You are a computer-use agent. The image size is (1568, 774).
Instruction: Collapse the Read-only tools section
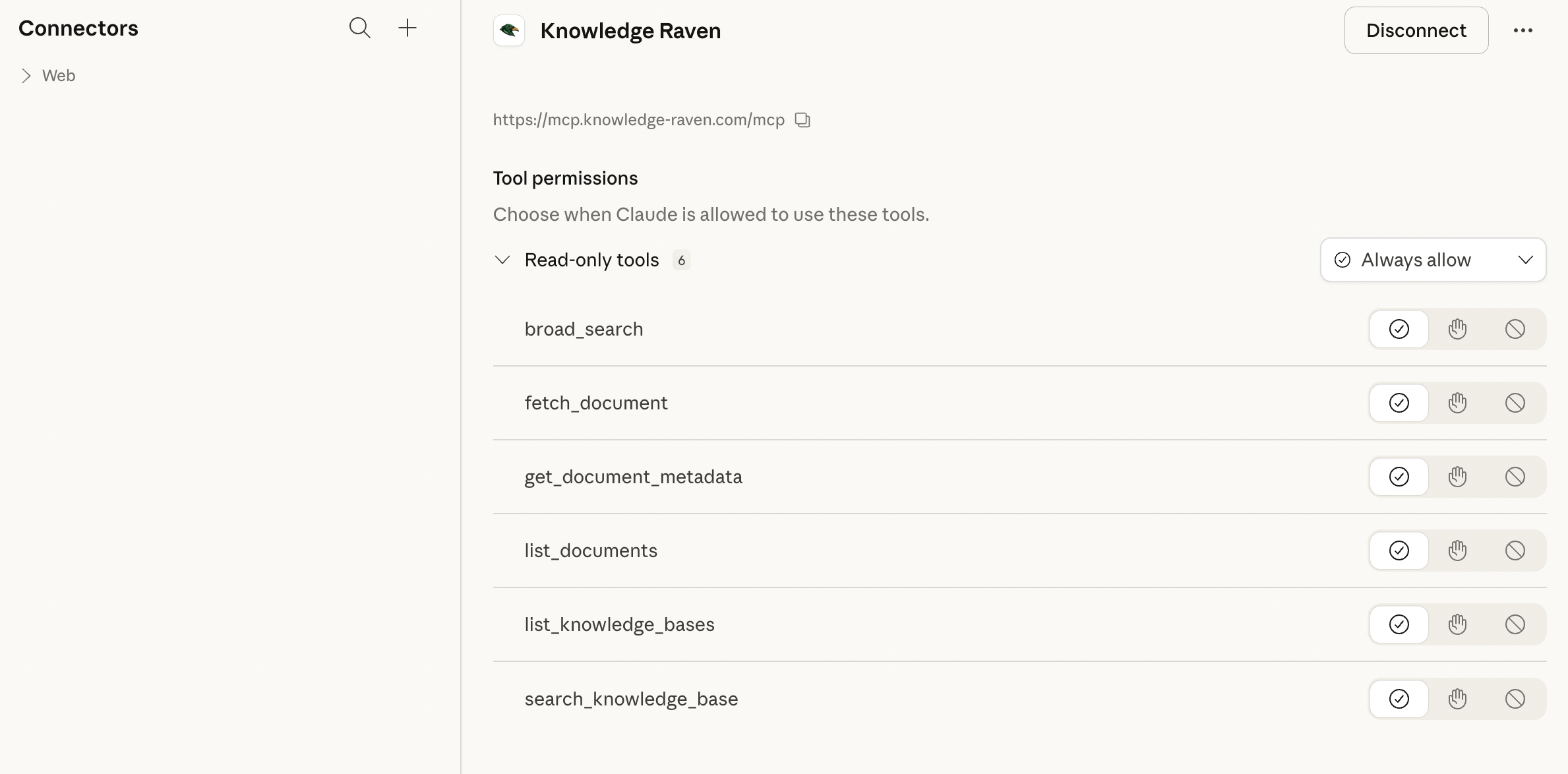pos(502,260)
